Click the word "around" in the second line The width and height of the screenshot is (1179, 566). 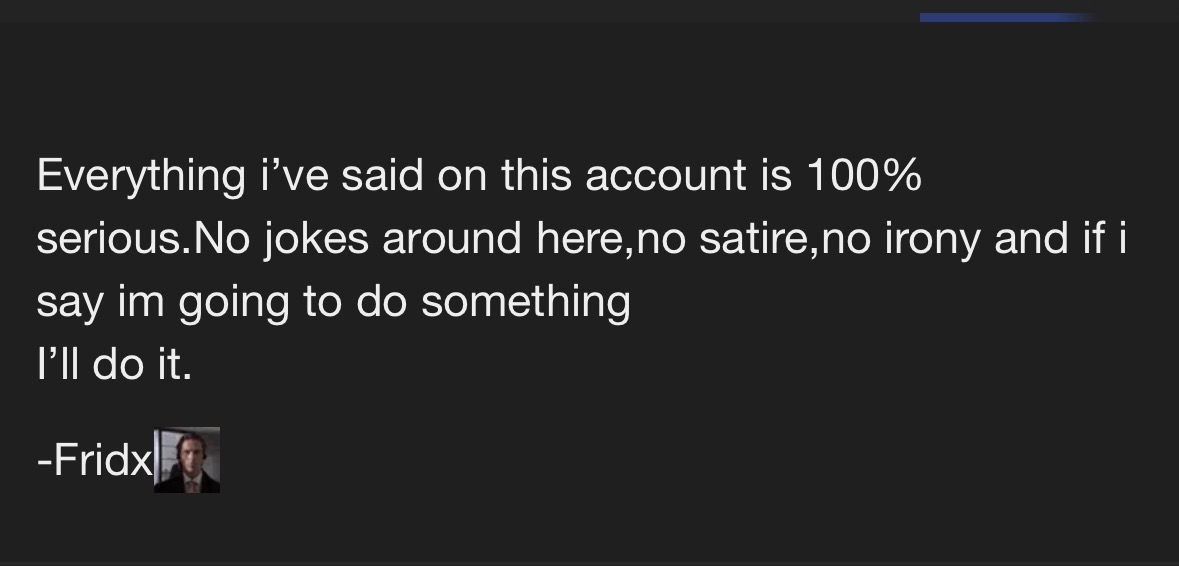click(x=452, y=239)
